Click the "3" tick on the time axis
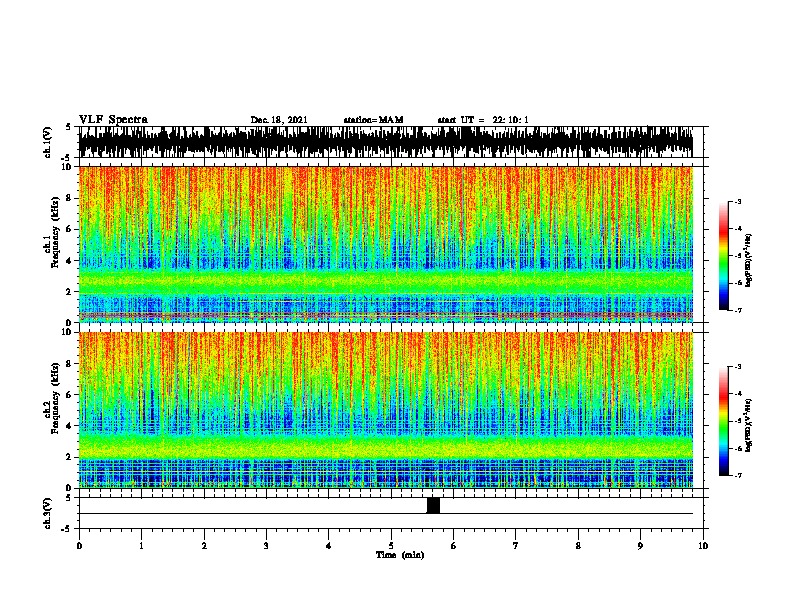Screen dimensions: 792x612 pyautogui.click(x=266, y=546)
